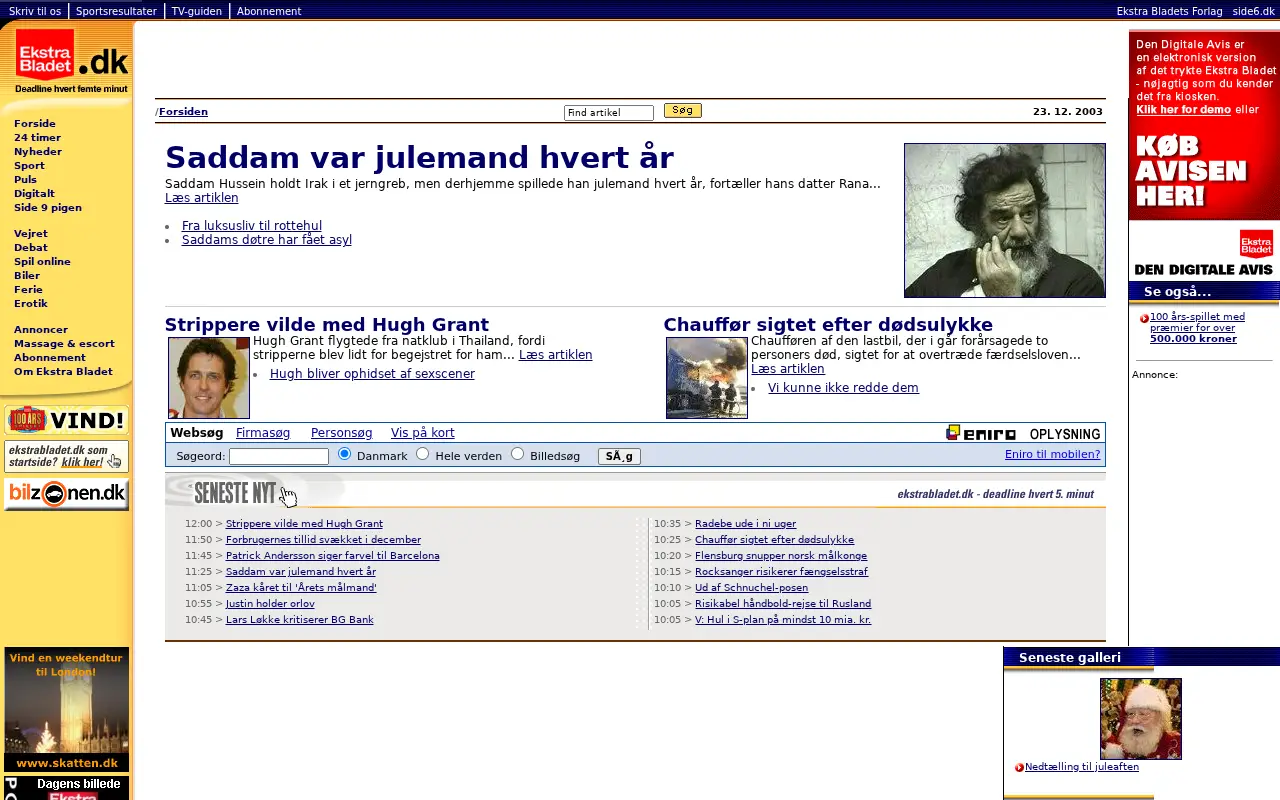Viewport: 1280px width, 800px height.
Task: Open the burning truck accident thumbnail
Action: 707,378
